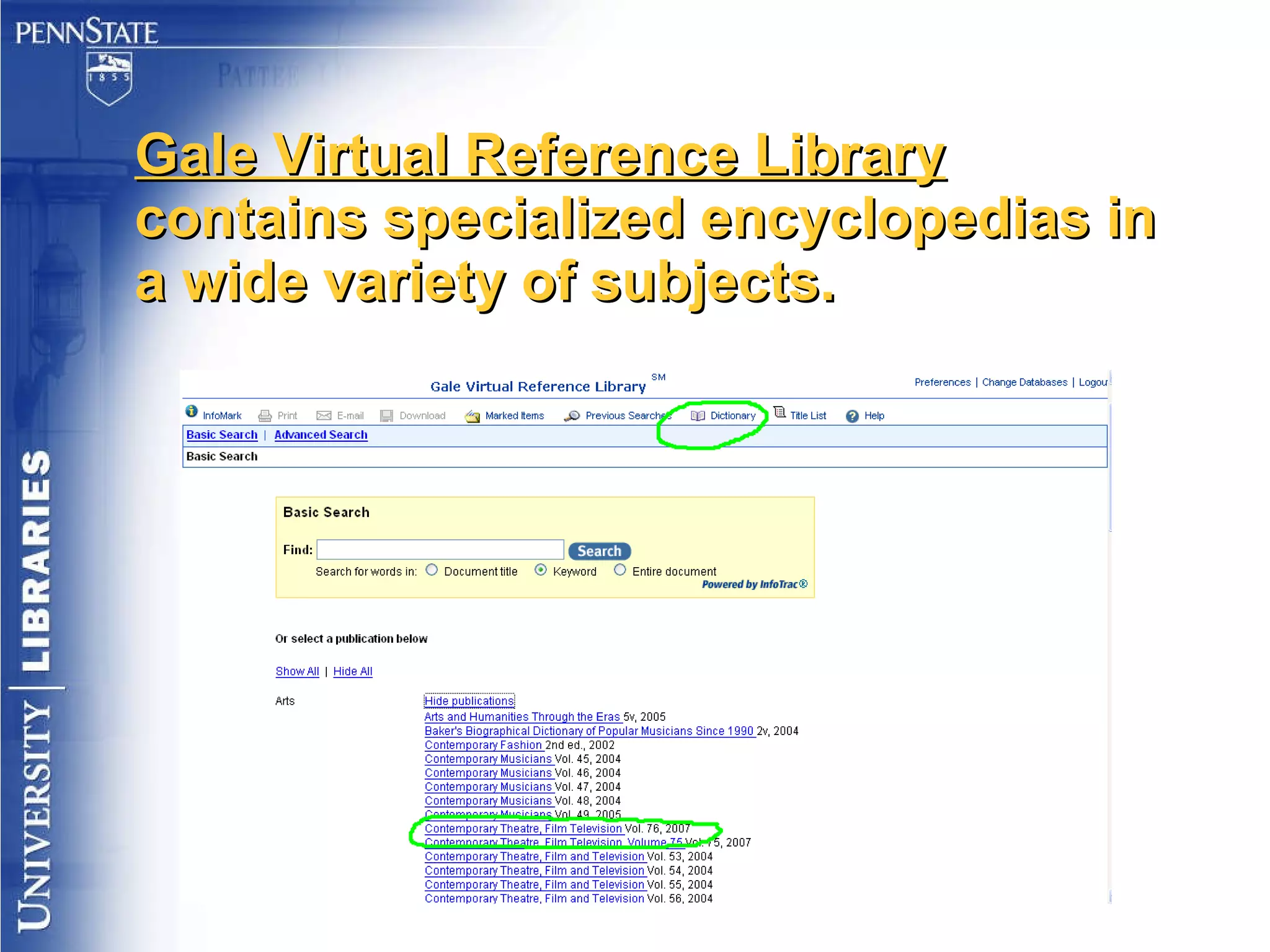Click the Title List page icon
This screenshot has height=952, width=1270.
pyautogui.click(x=780, y=413)
